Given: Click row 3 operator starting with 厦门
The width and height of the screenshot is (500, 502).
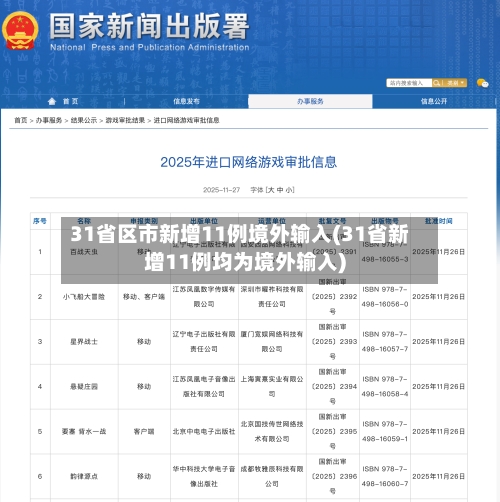Looking at the screenshot, I should coord(272,342).
